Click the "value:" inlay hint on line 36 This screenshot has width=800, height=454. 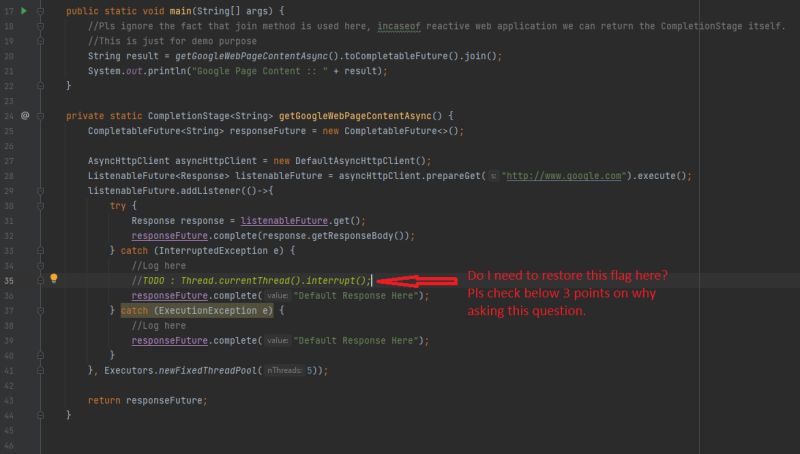(278, 296)
